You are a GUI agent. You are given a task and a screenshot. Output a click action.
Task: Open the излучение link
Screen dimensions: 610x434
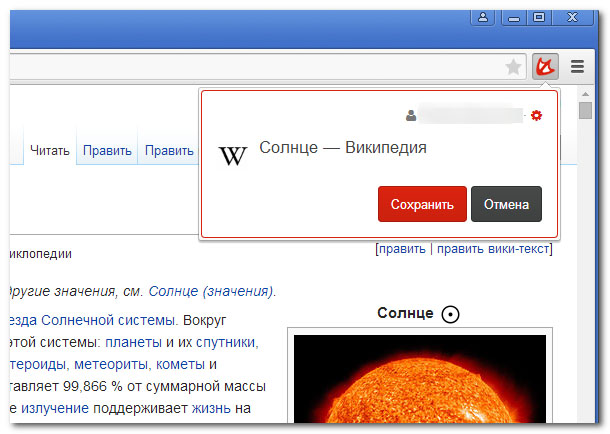pyautogui.click(x=54, y=409)
